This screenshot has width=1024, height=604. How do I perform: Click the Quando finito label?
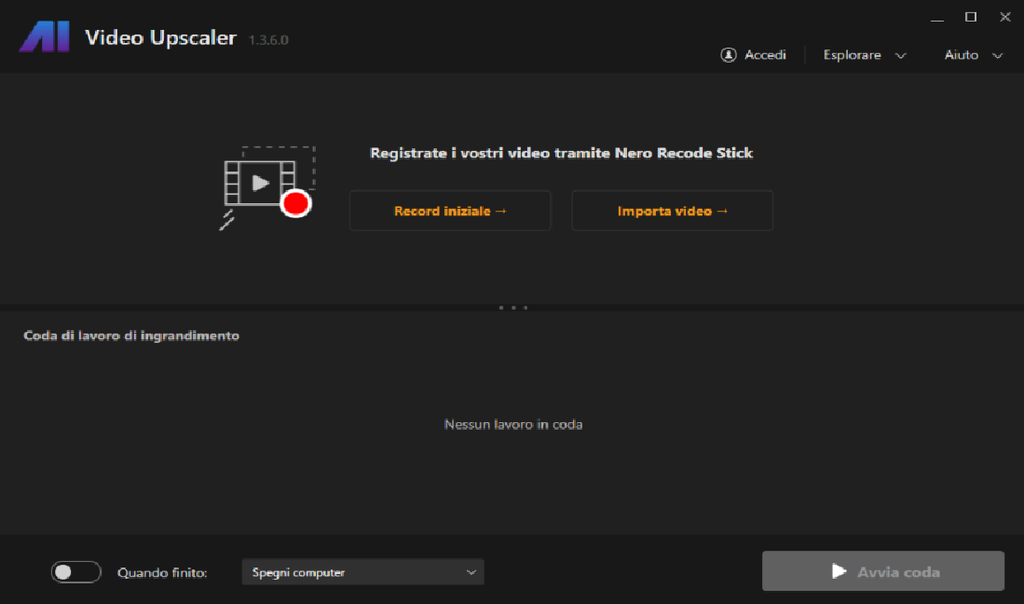(x=162, y=573)
